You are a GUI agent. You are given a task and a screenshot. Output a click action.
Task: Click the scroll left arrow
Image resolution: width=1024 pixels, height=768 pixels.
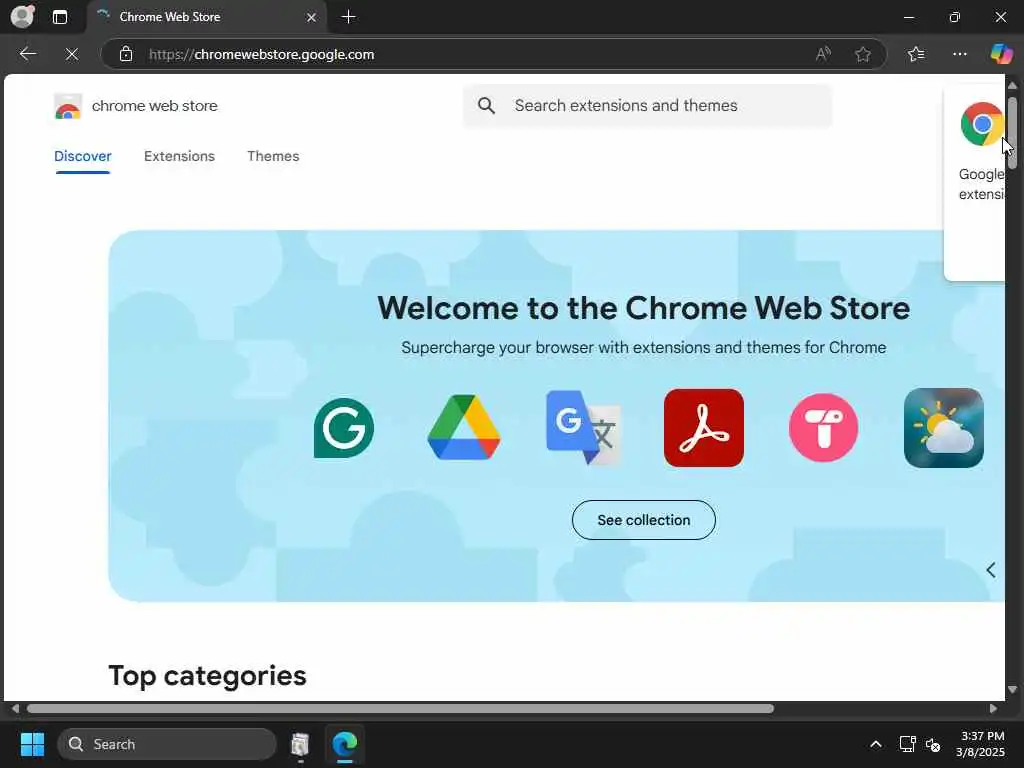pos(15,709)
